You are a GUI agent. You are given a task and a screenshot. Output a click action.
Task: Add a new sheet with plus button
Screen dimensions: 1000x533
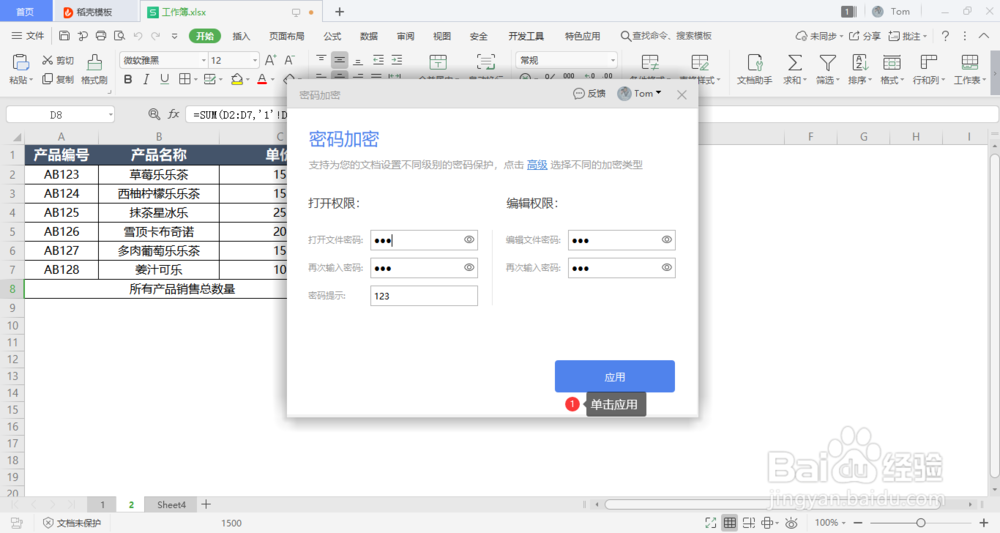pyautogui.click(x=206, y=504)
